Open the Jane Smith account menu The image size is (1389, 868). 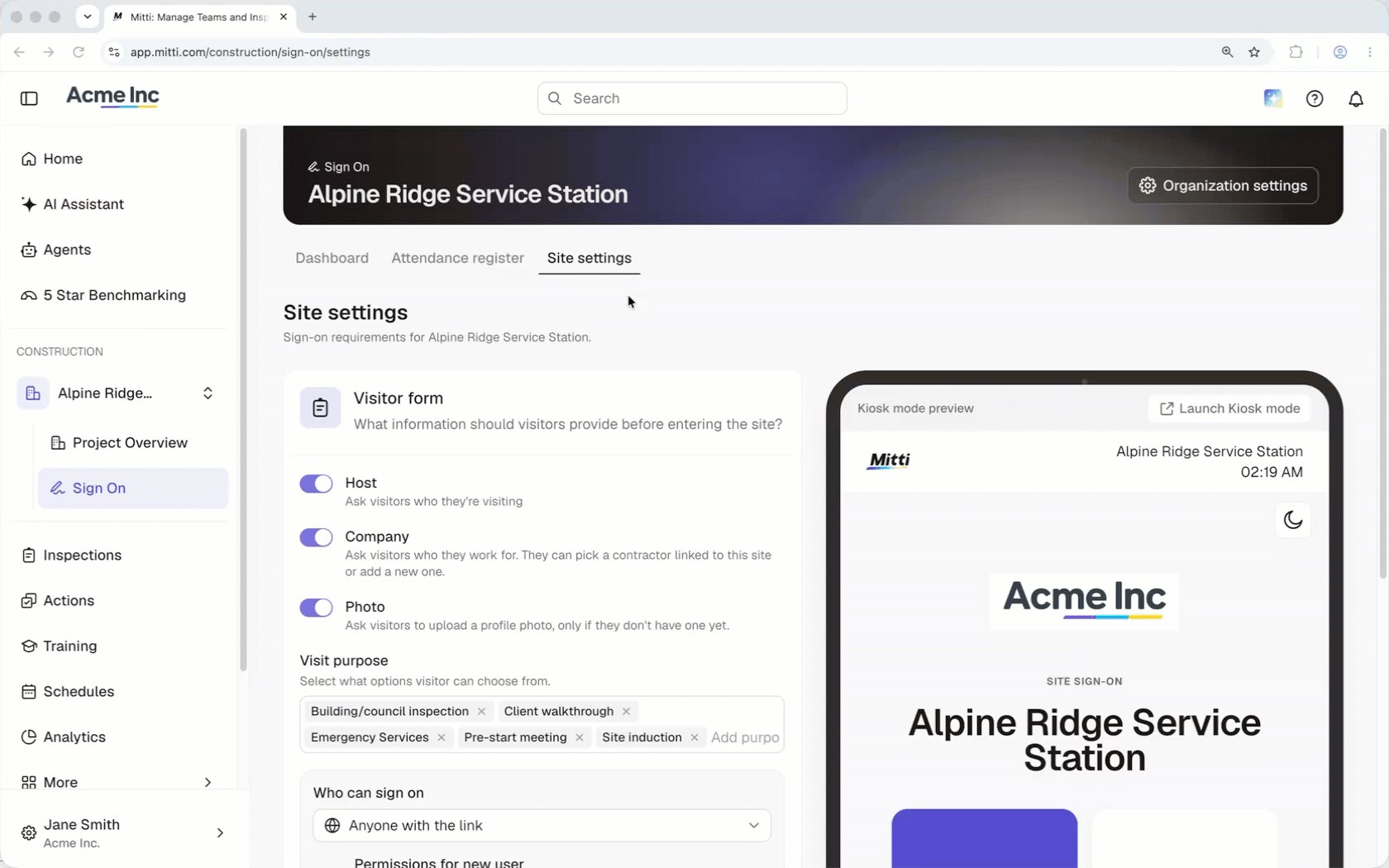coord(122,833)
